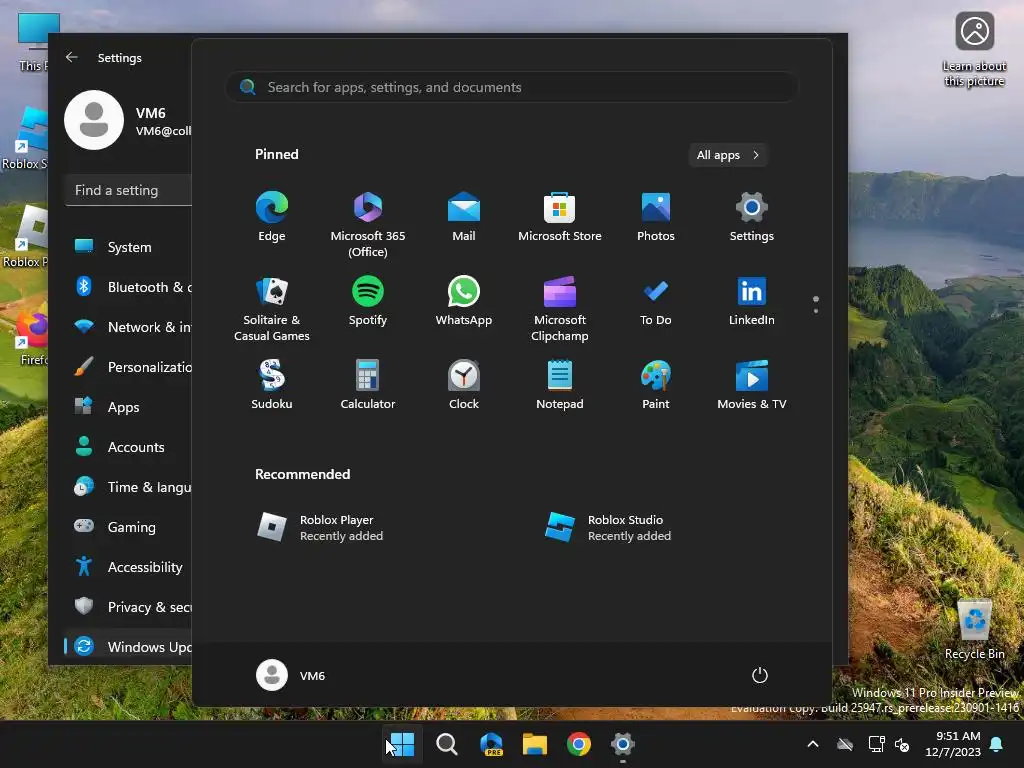Open the Clock app
Viewport: 1024px width, 768px height.
[464, 385]
